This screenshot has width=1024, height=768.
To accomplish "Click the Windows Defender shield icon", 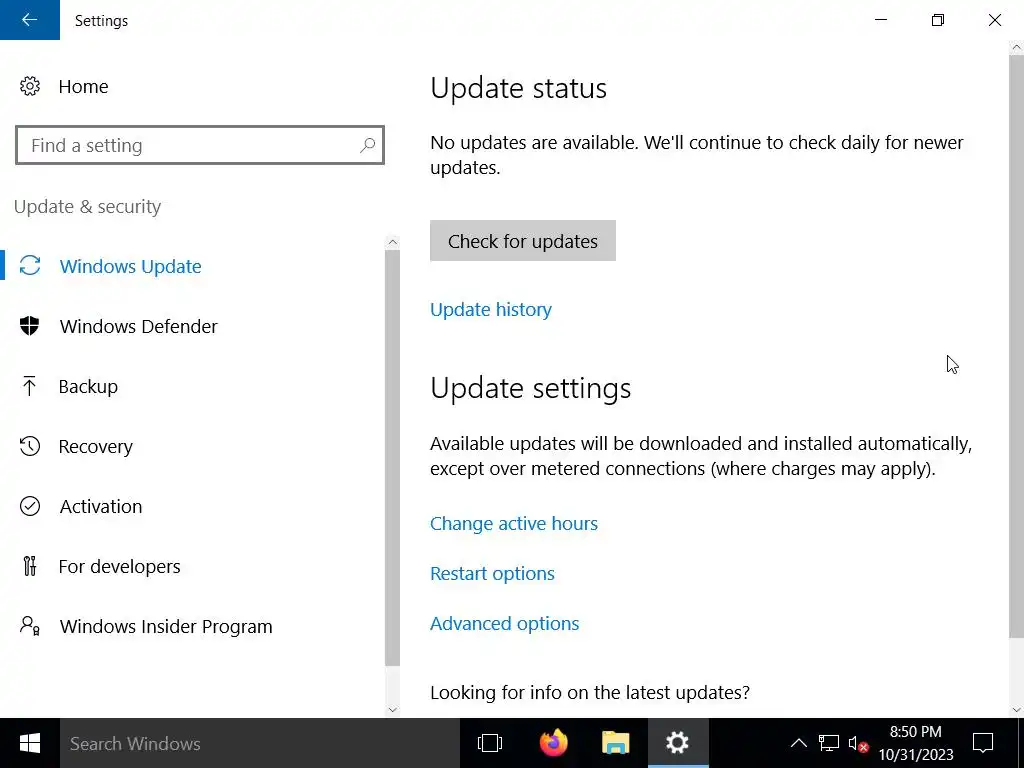I will [x=29, y=326].
